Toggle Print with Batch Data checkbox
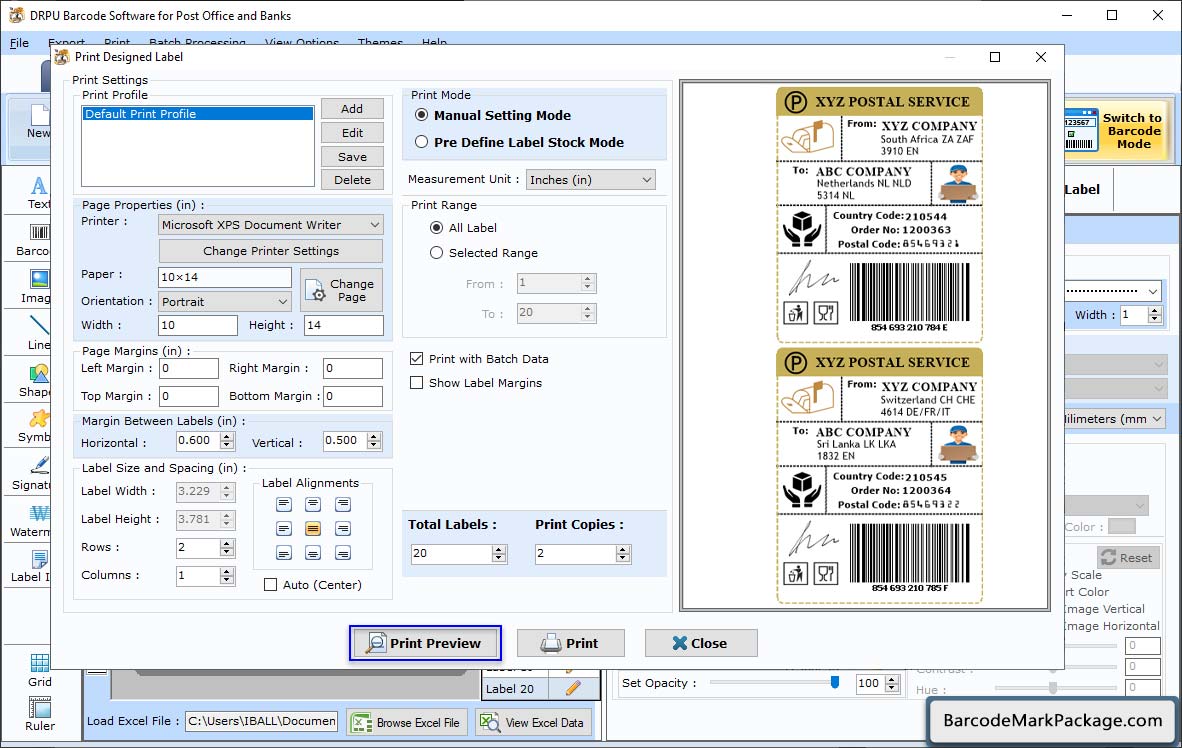The image size is (1182, 748). 416,359
